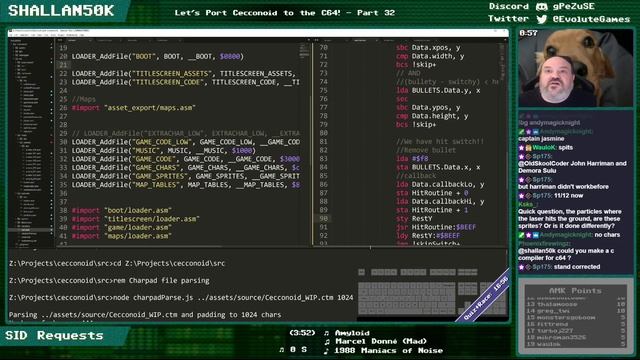The height and width of the screenshot is (360, 640).
Task: Click the Twitter bird icon
Action: click(x=542, y=19)
